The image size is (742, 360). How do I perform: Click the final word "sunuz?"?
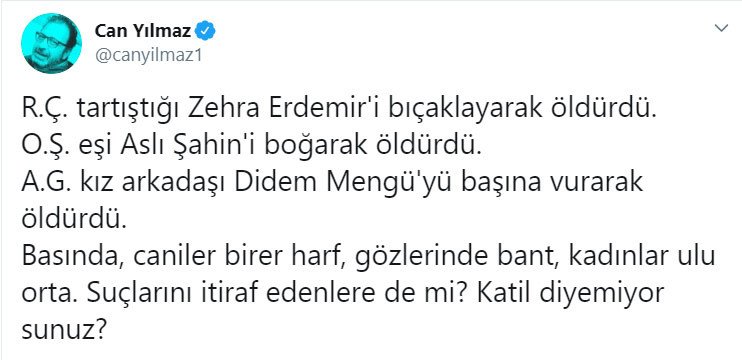coord(63,331)
